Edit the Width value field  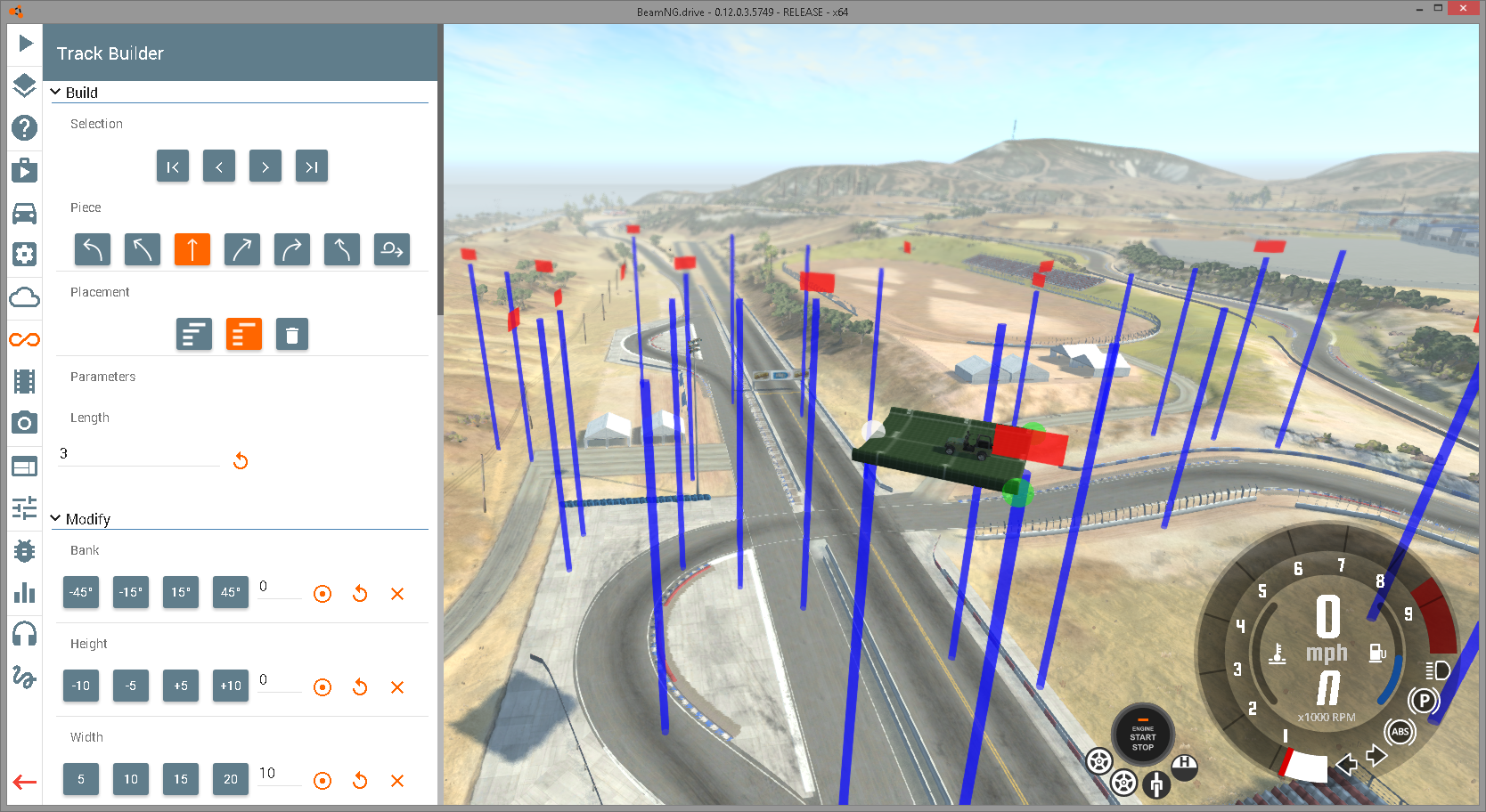(x=280, y=775)
